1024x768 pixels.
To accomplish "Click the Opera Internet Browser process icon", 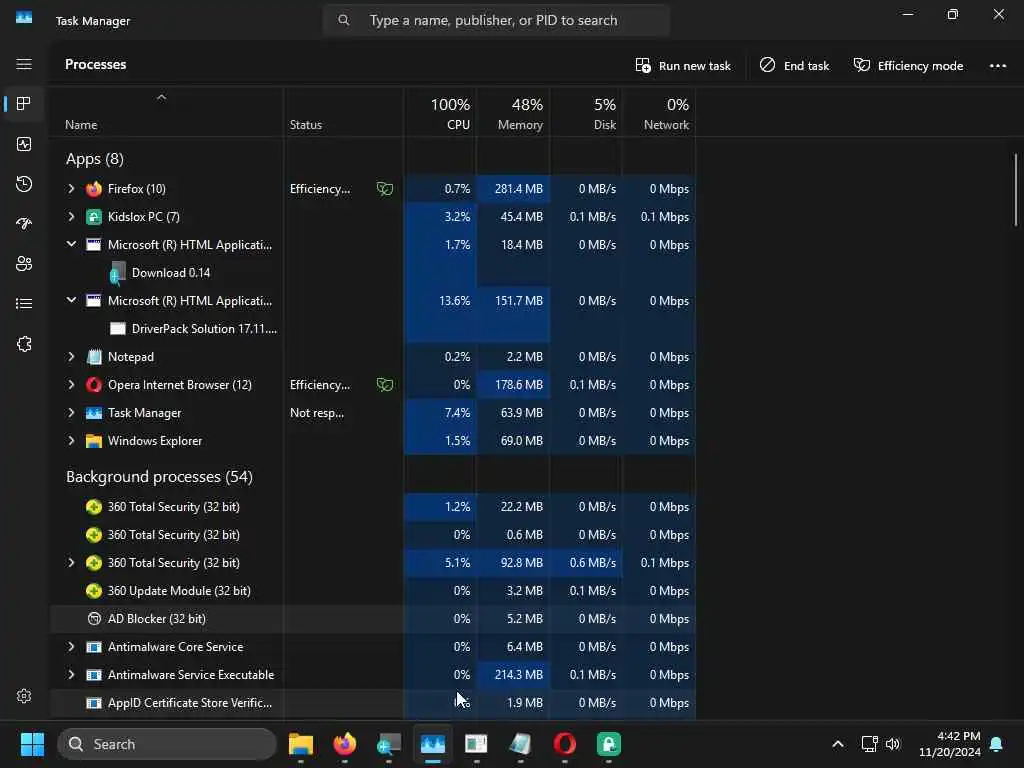I will point(94,385).
